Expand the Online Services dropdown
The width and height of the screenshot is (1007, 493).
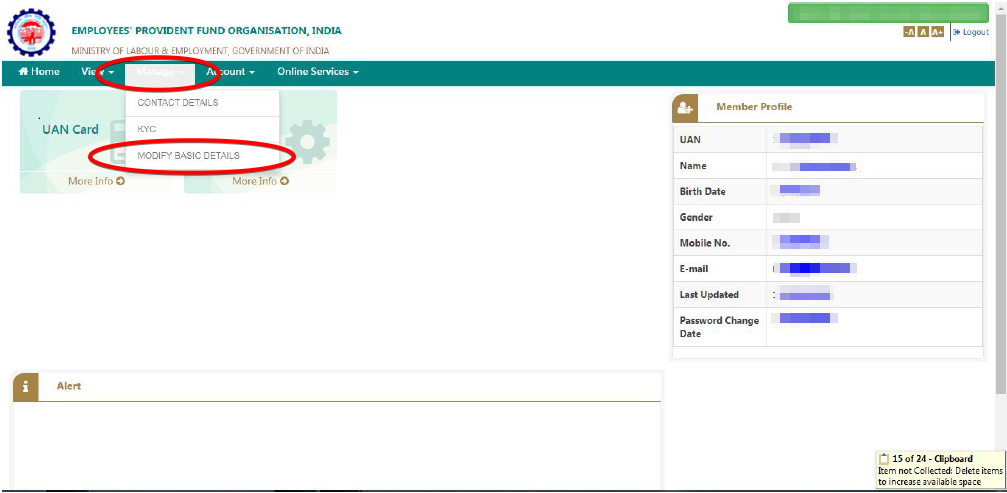(x=318, y=72)
